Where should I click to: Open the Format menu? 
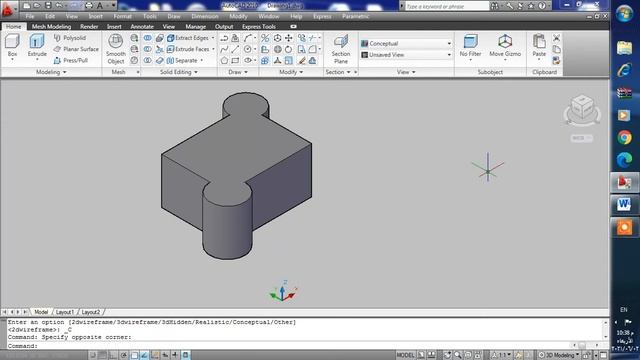click(x=122, y=16)
